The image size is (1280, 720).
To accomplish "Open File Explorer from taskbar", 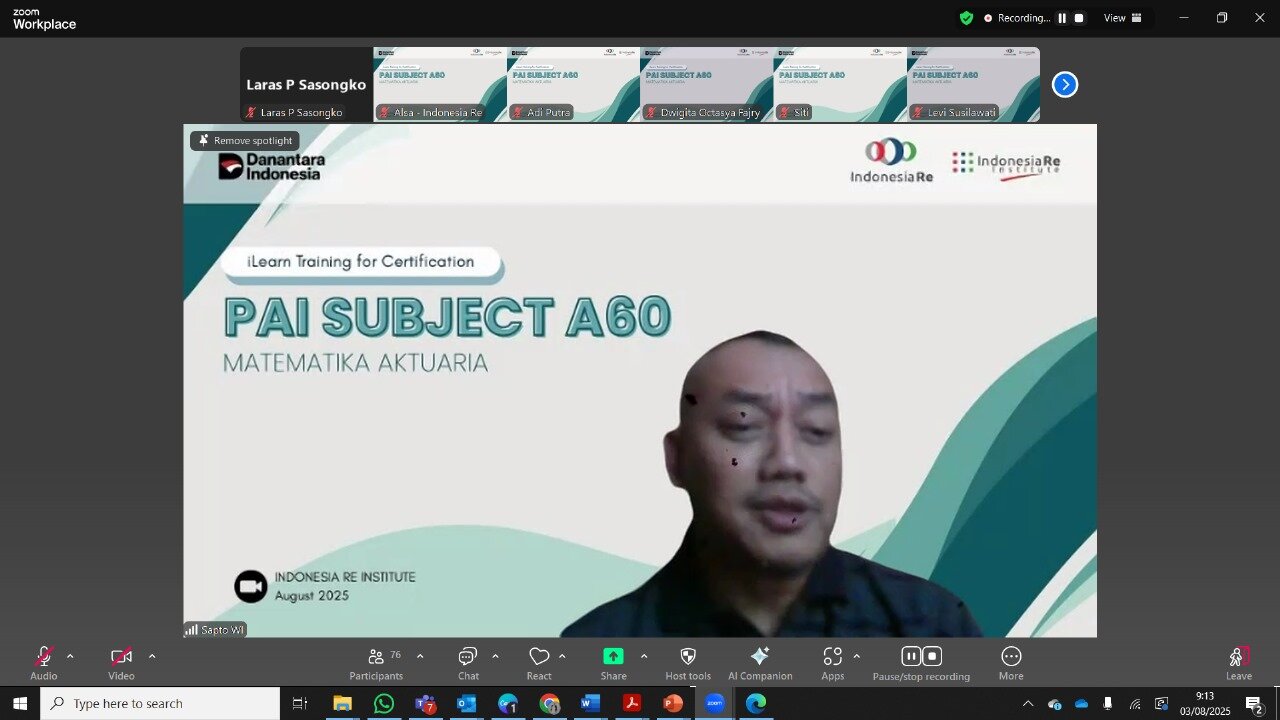I will (x=342, y=704).
